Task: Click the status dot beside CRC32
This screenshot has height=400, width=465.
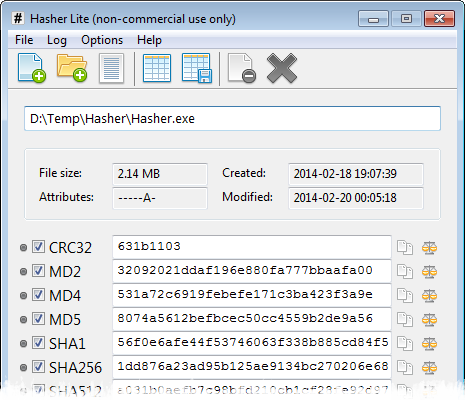Action: coord(23,248)
